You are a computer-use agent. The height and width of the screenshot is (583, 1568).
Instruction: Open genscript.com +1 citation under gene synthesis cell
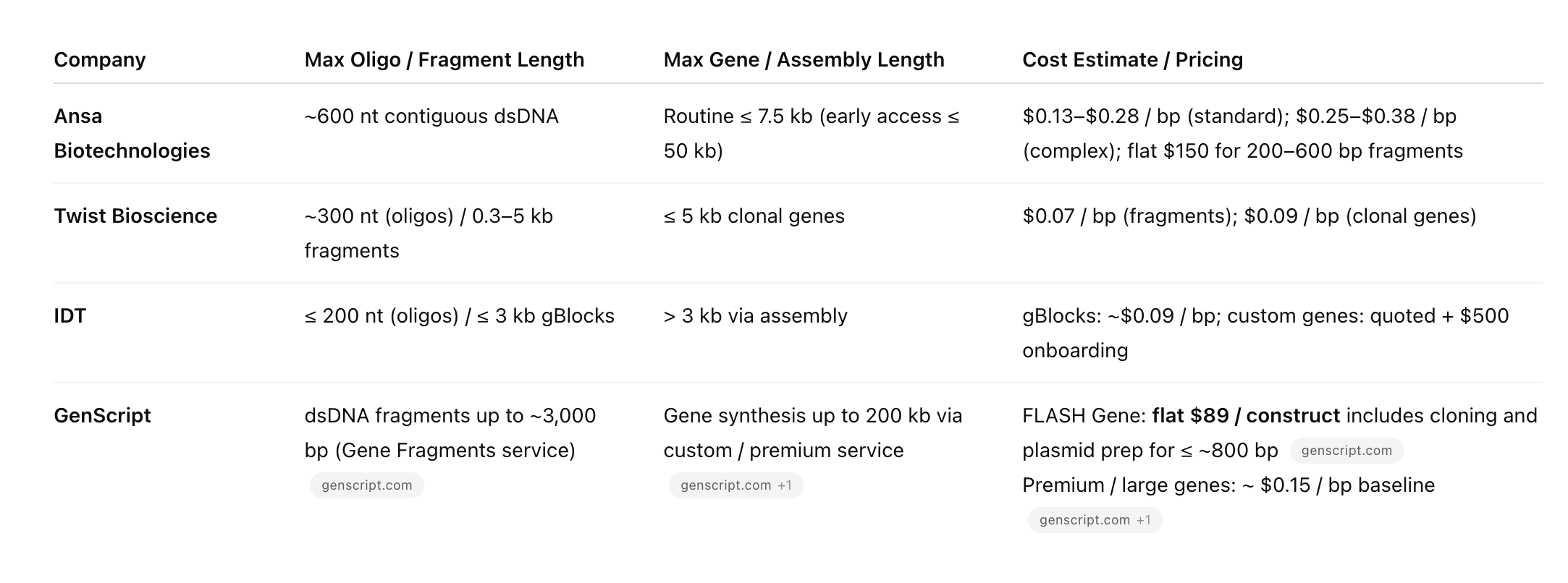coord(735,485)
